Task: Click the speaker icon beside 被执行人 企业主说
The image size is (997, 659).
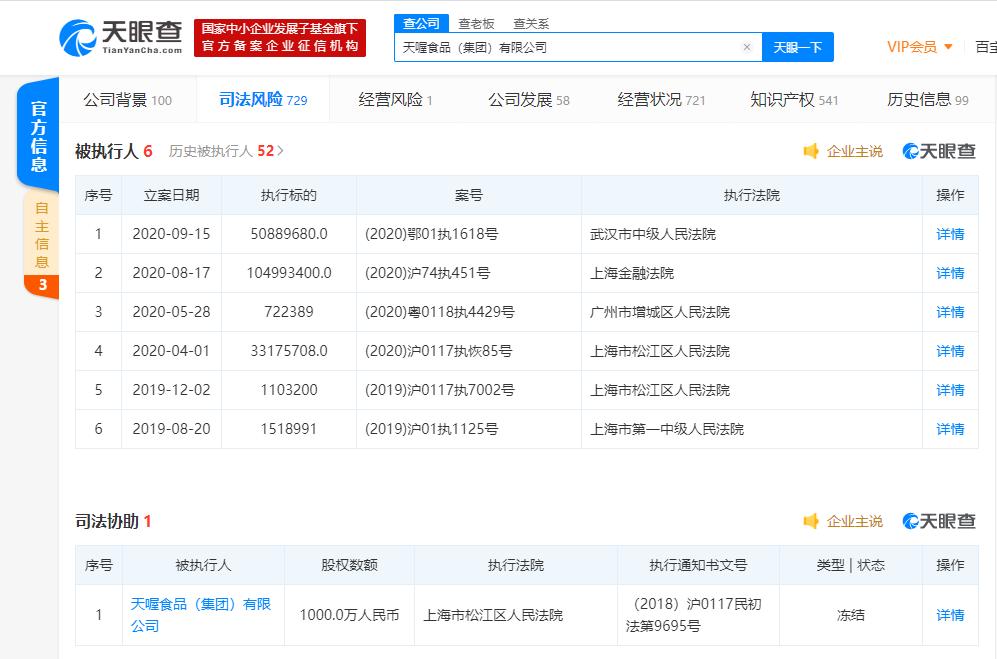Action: pos(811,151)
